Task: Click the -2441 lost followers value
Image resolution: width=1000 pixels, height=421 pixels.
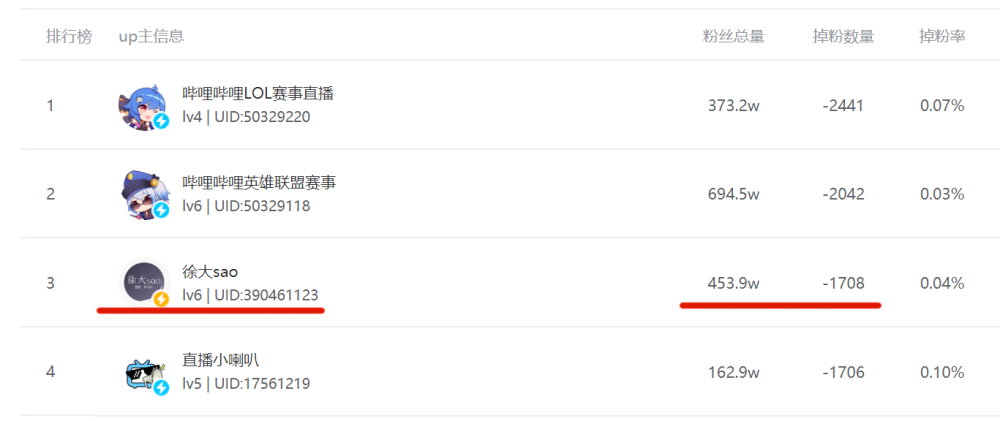Action: pyautogui.click(x=843, y=106)
